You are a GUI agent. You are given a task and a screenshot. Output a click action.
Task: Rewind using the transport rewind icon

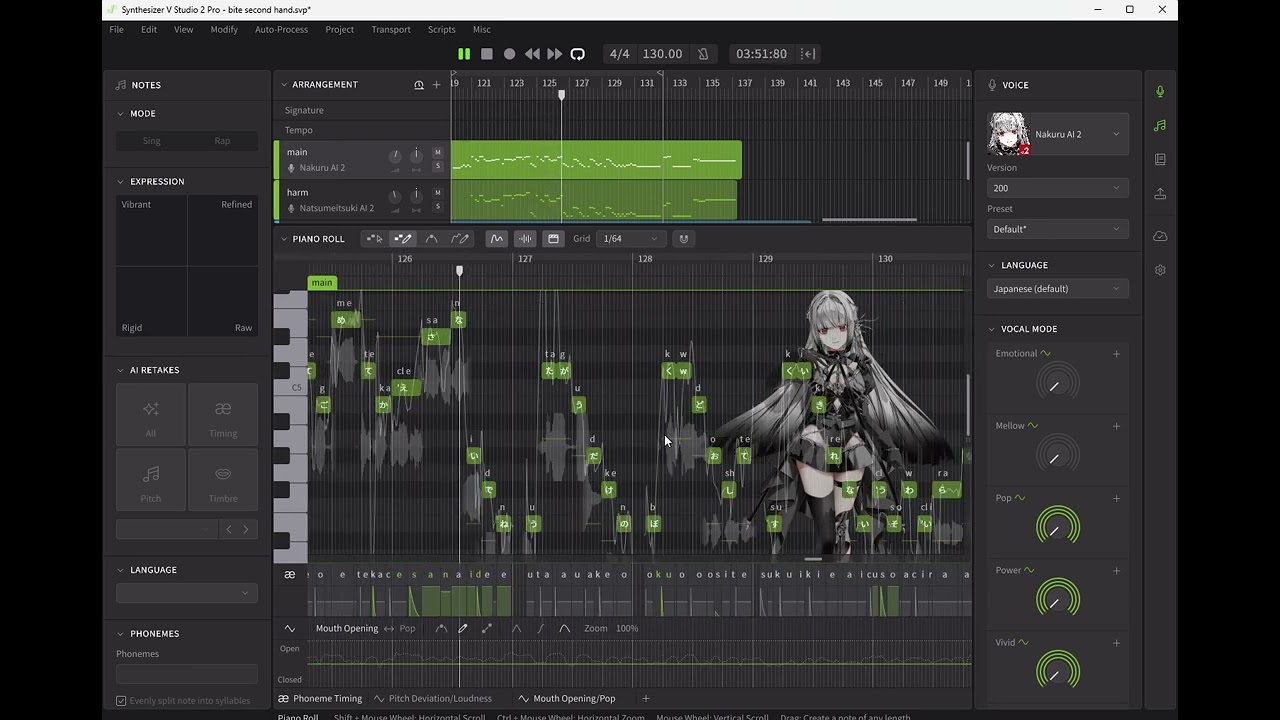(x=532, y=54)
